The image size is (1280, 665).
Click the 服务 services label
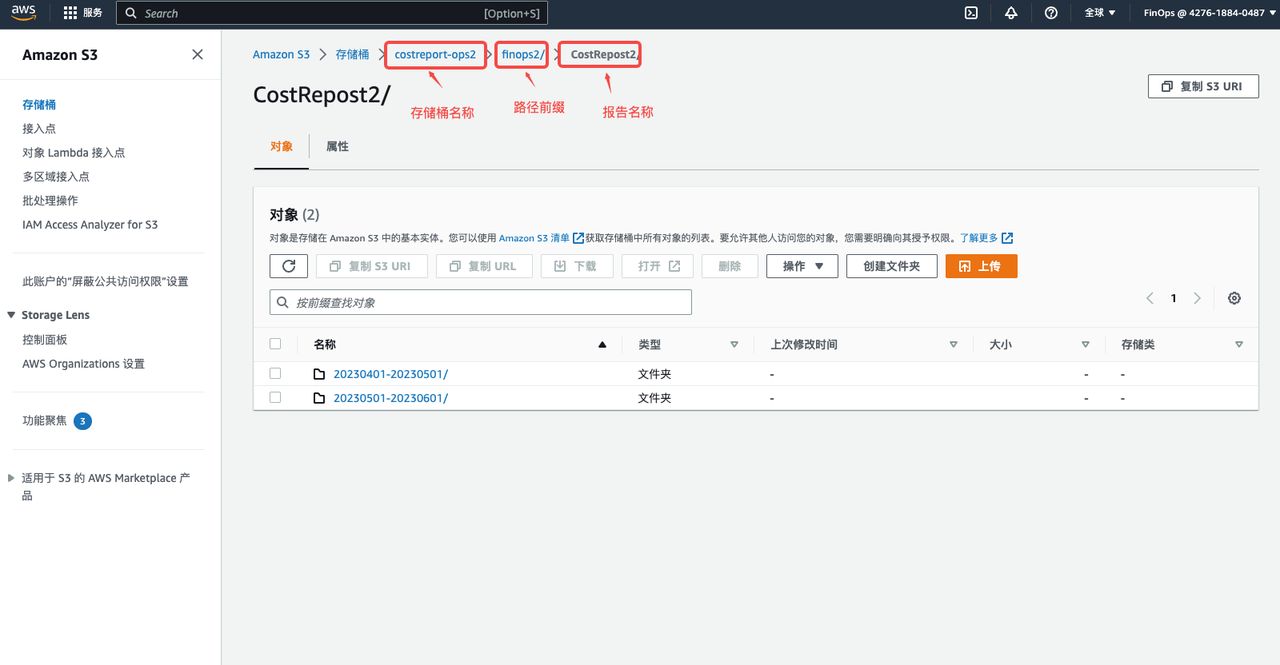(x=92, y=13)
